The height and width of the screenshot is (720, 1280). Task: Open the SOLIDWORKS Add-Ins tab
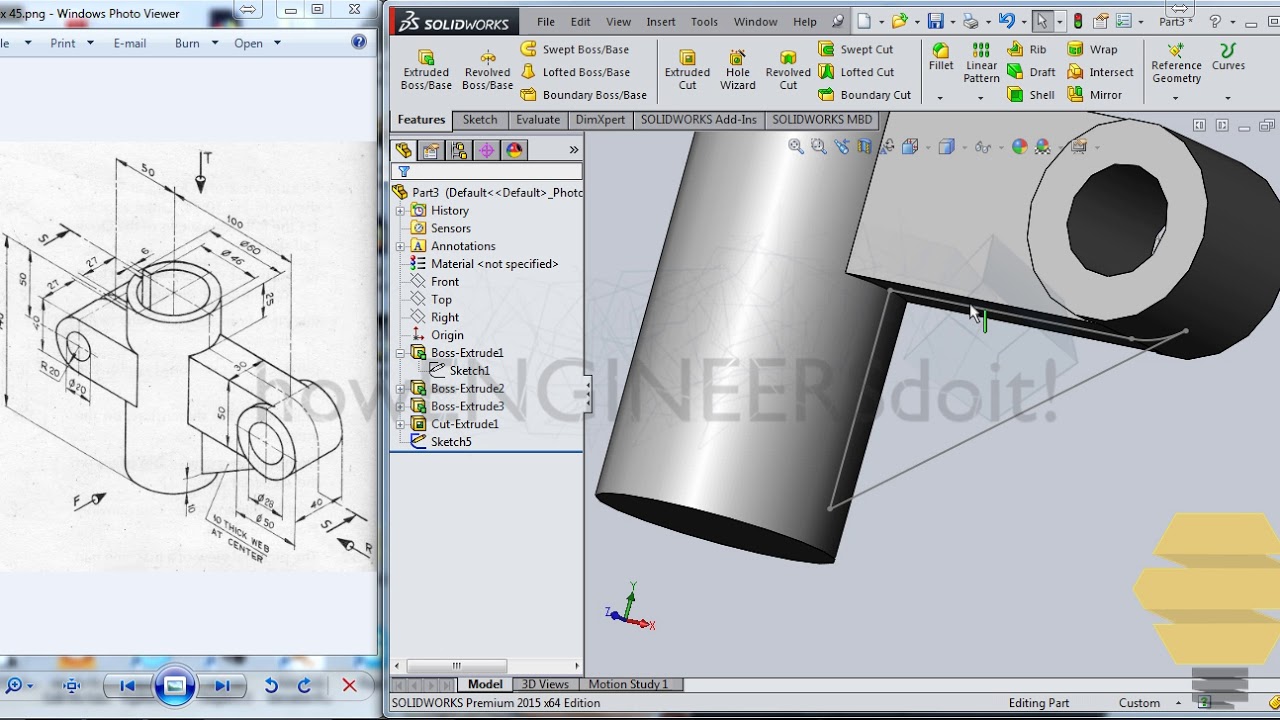pyautogui.click(x=699, y=120)
